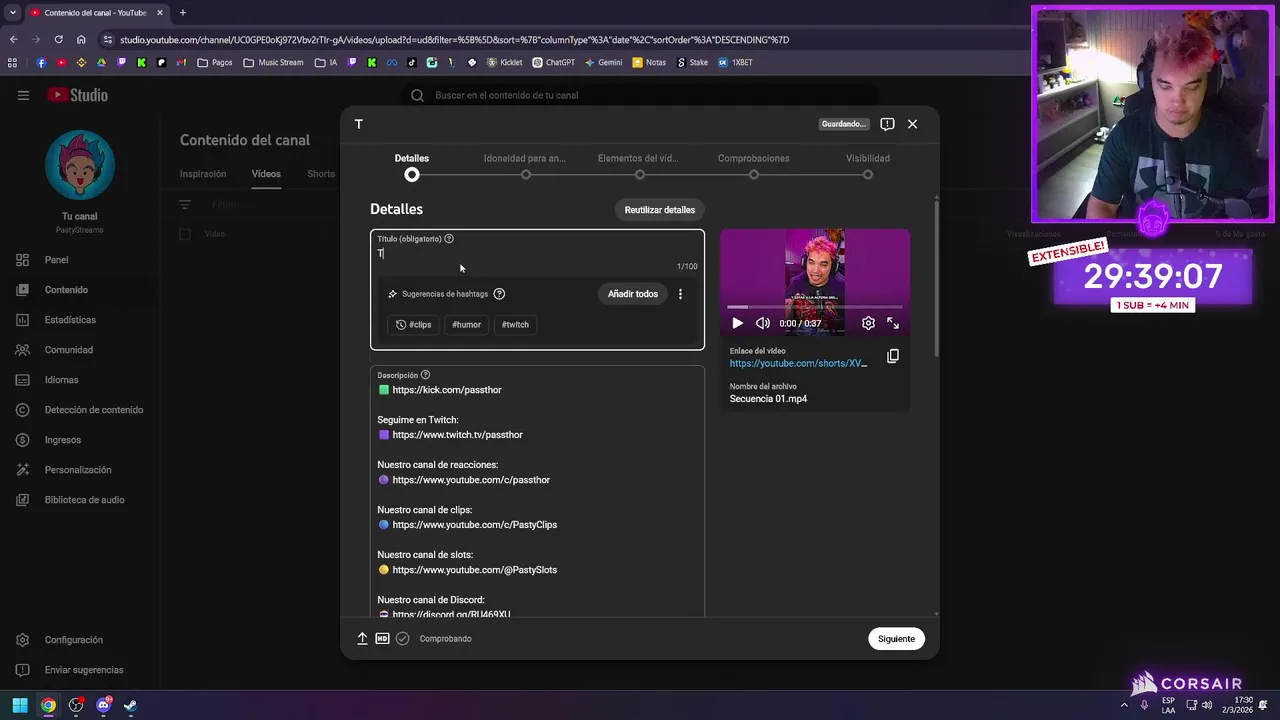The height and width of the screenshot is (720, 1280).
Task: Select the Detalles step
Action: pyautogui.click(x=412, y=165)
